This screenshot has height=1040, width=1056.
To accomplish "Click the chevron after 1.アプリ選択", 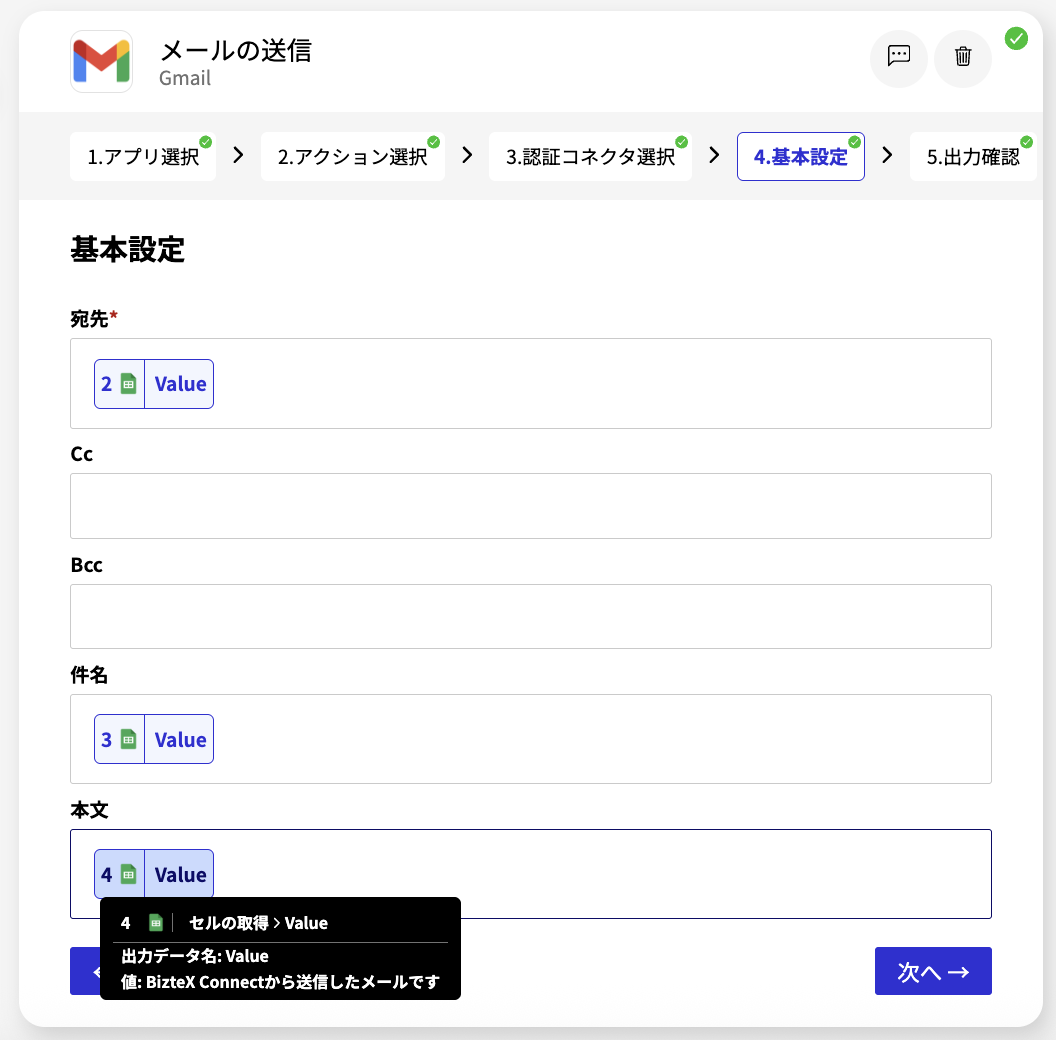I will coord(238,156).
